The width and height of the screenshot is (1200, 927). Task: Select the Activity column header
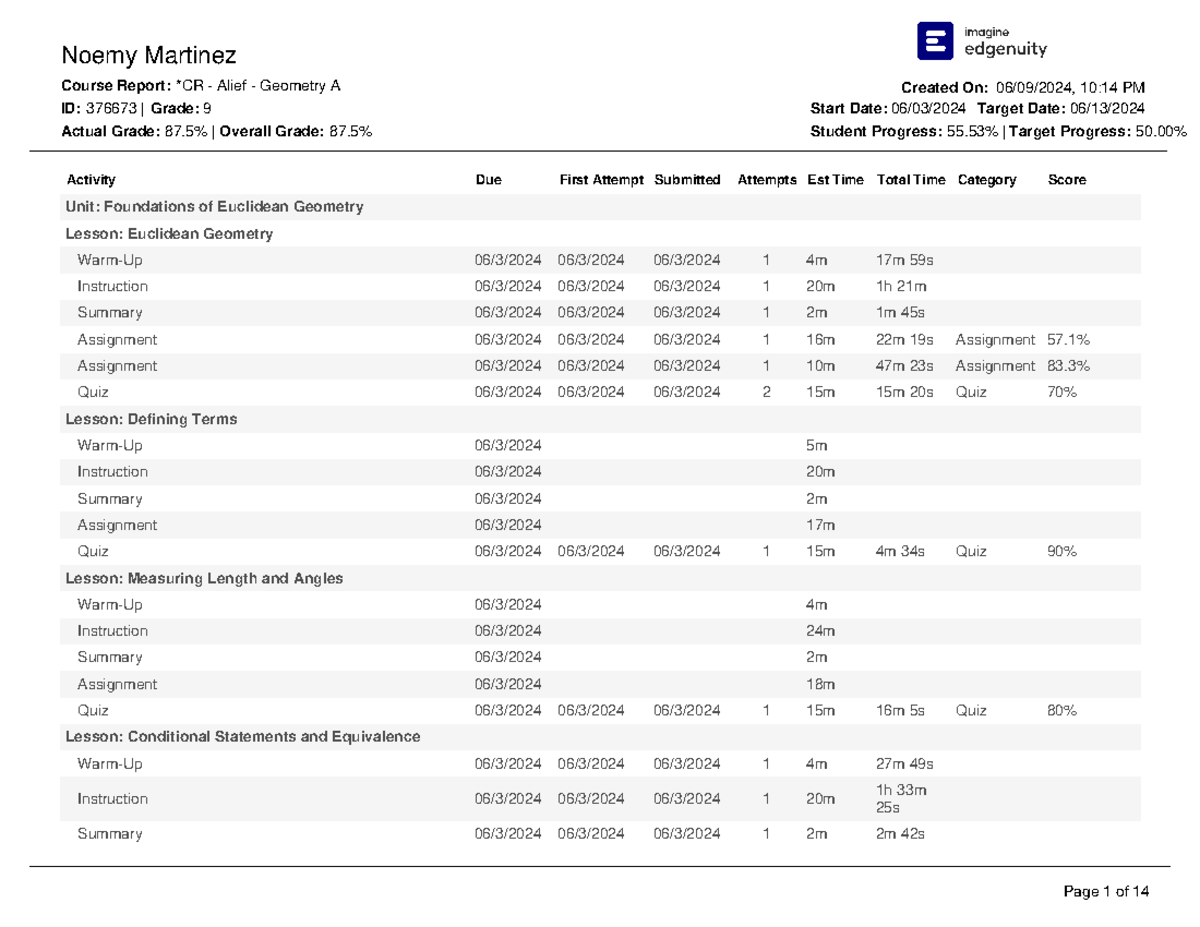[91, 180]
